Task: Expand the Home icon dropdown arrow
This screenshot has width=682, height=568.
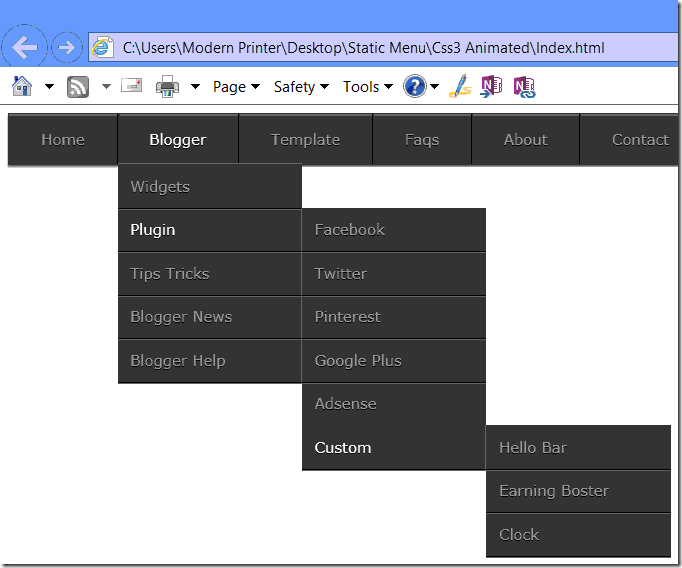Action: point(50,87)
